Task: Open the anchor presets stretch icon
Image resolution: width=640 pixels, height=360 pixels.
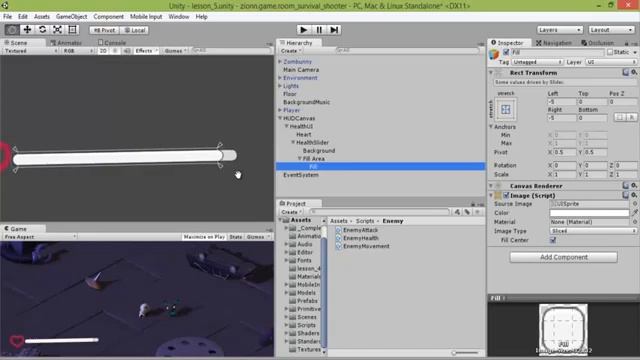Action: point(505,109)
